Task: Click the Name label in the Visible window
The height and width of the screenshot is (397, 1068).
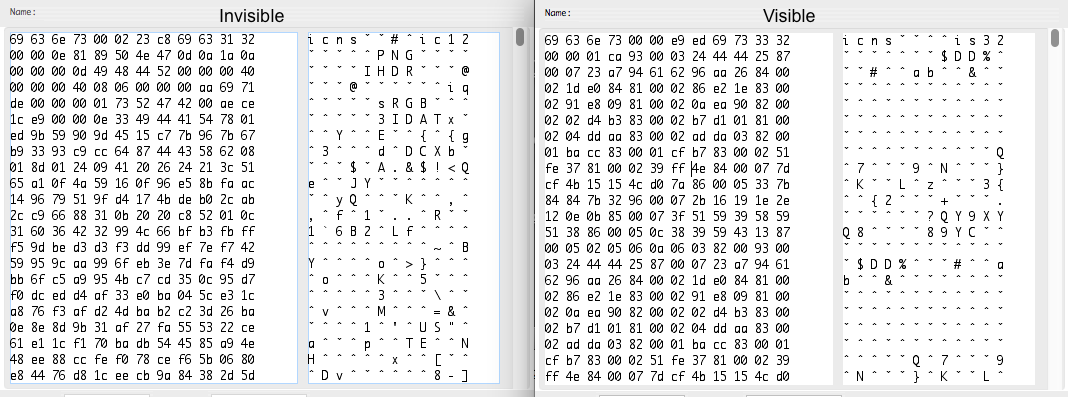Action: pos(558,12)
